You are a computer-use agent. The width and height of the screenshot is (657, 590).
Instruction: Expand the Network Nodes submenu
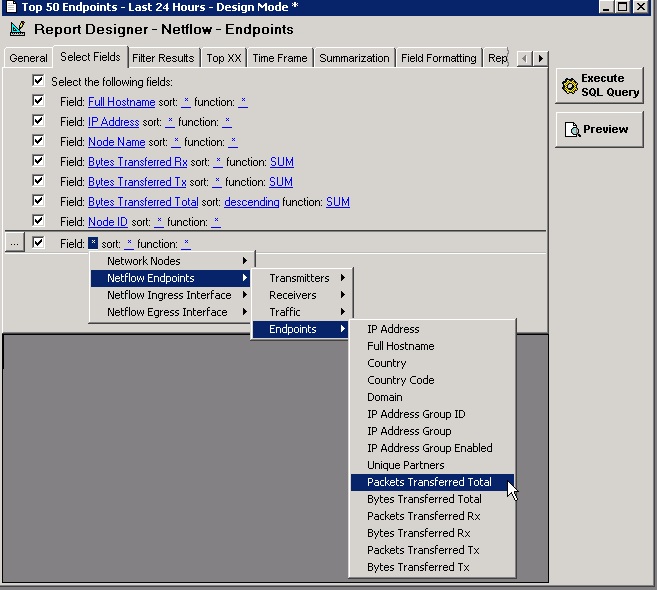tap(171, 261)
